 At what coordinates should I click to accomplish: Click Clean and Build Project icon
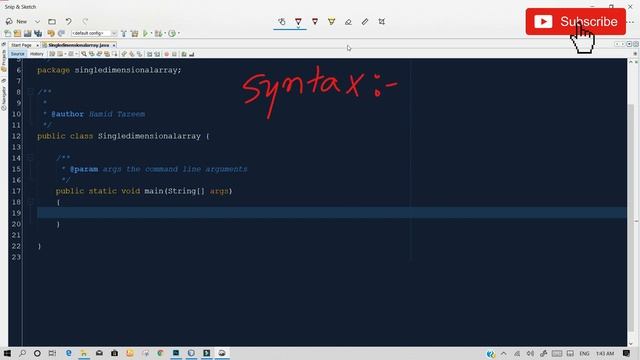tap(134, 33)
